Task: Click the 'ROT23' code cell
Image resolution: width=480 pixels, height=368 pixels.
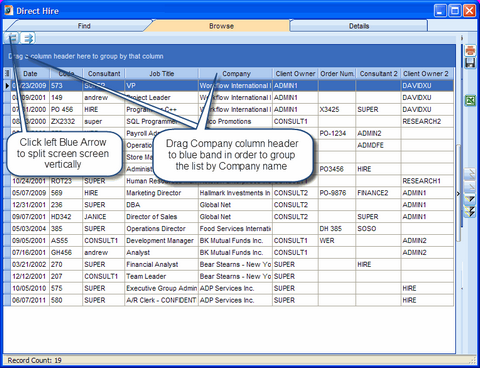Action: 66,181
